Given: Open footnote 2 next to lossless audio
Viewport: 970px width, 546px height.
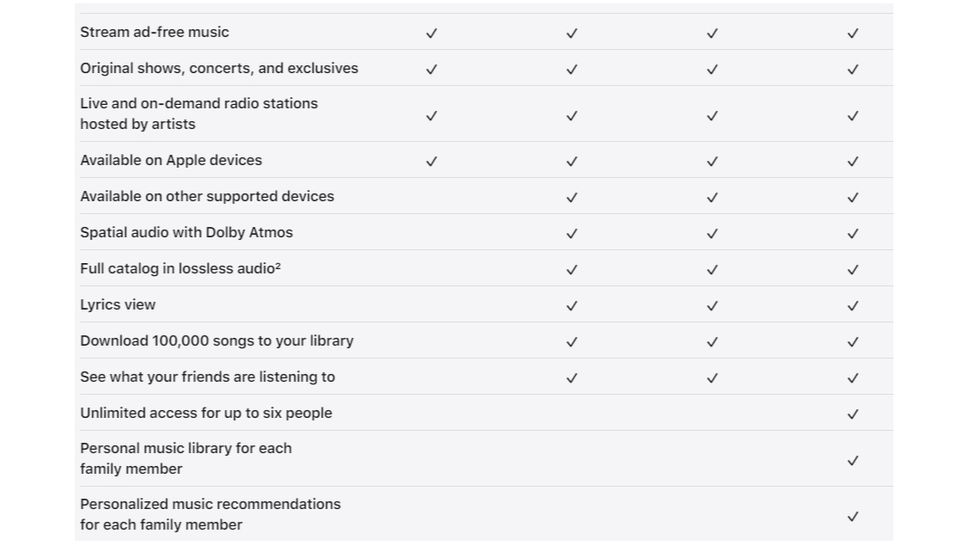Looking at the screenshot, I should tap(278, 265).
